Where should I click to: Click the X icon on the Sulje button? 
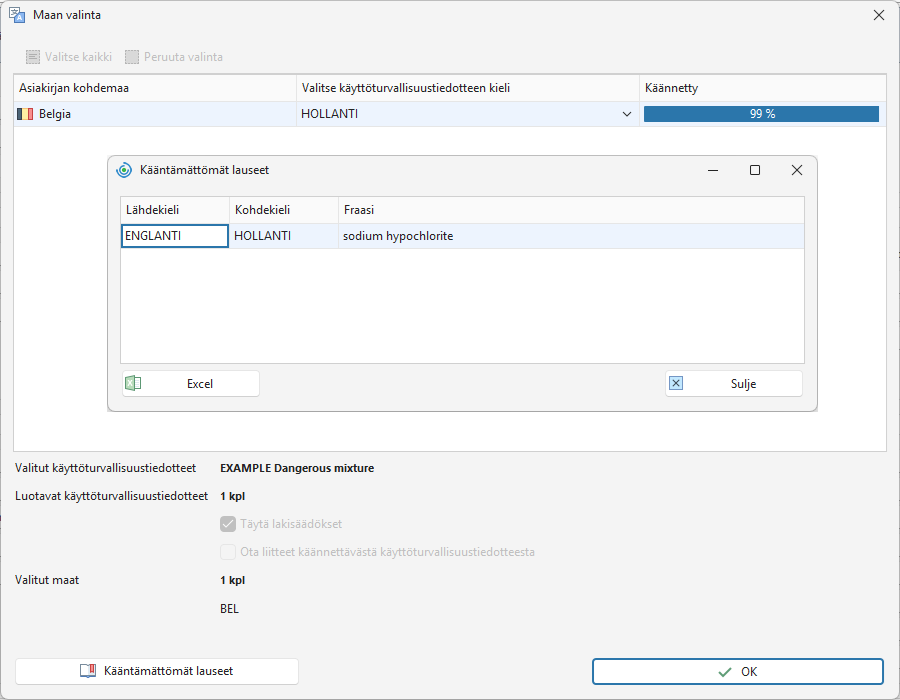tap(676, 383)
